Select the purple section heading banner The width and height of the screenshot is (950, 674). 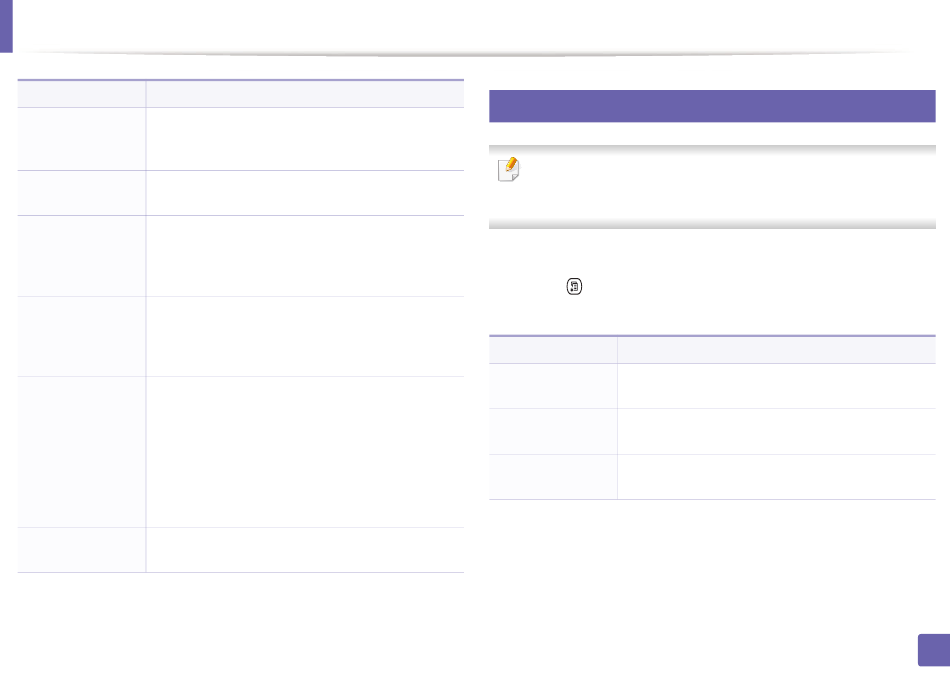coord(712,106)
